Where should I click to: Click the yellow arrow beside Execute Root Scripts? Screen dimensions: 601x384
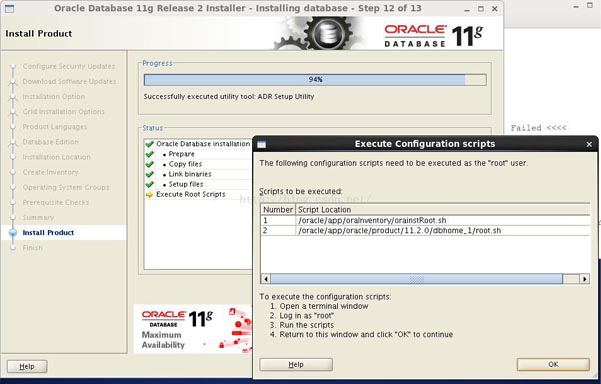pos(149,195)
